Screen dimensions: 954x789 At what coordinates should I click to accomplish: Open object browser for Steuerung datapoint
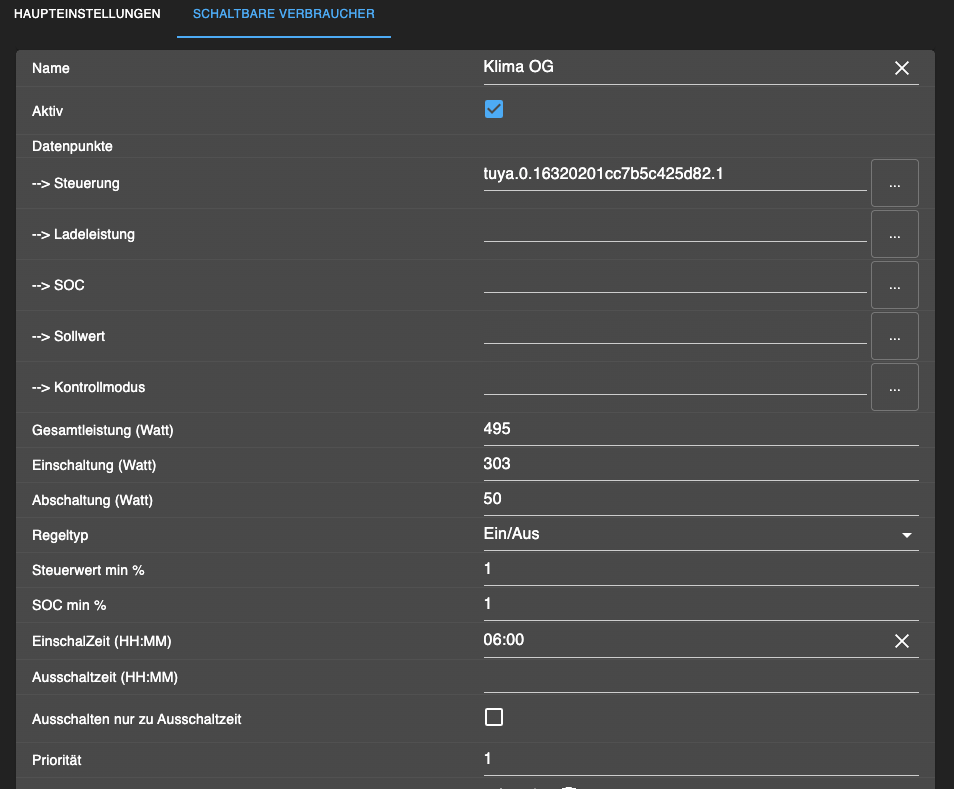tap(894, 183)
